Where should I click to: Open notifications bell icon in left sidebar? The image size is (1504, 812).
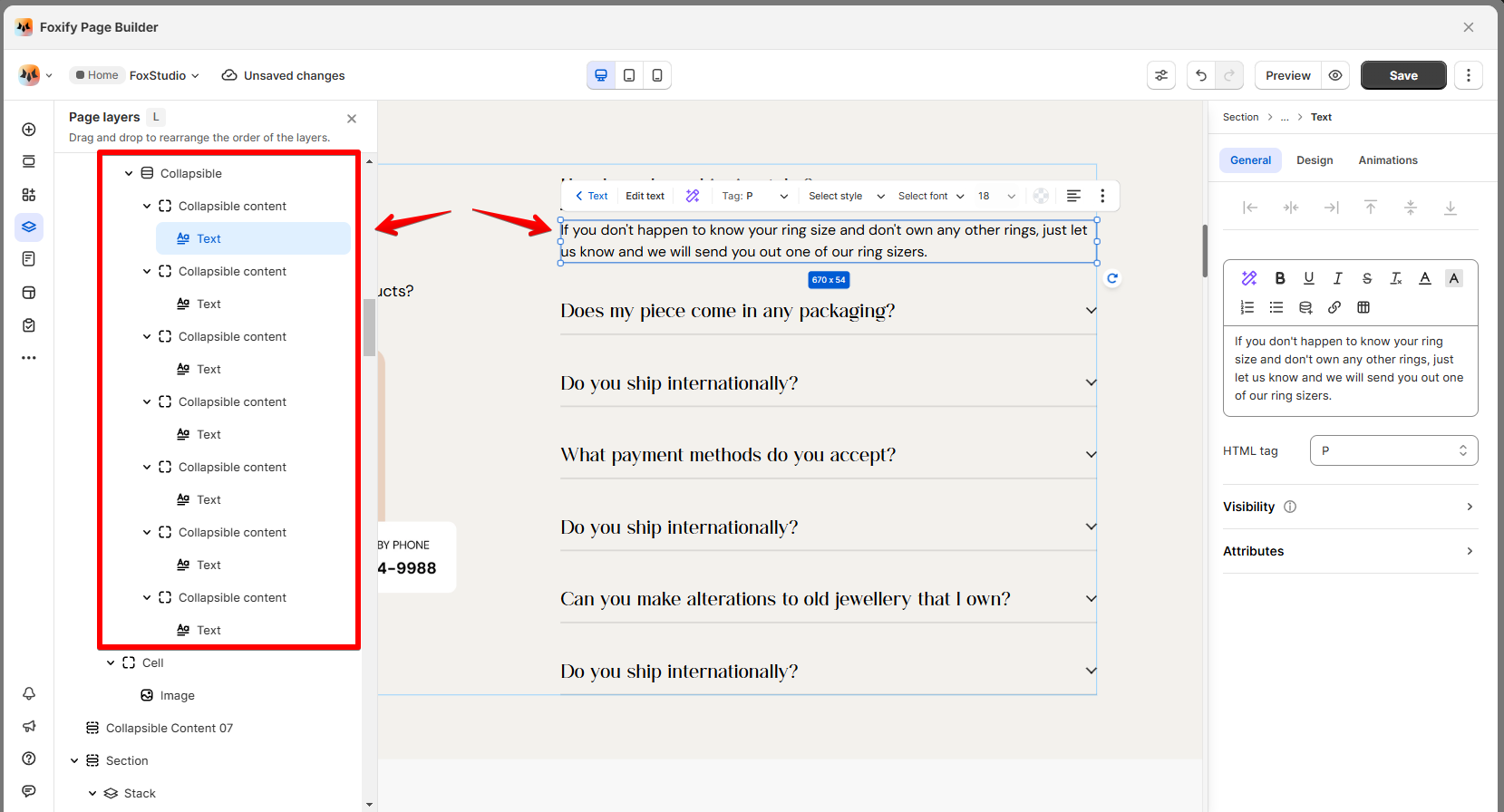[29, 693]
